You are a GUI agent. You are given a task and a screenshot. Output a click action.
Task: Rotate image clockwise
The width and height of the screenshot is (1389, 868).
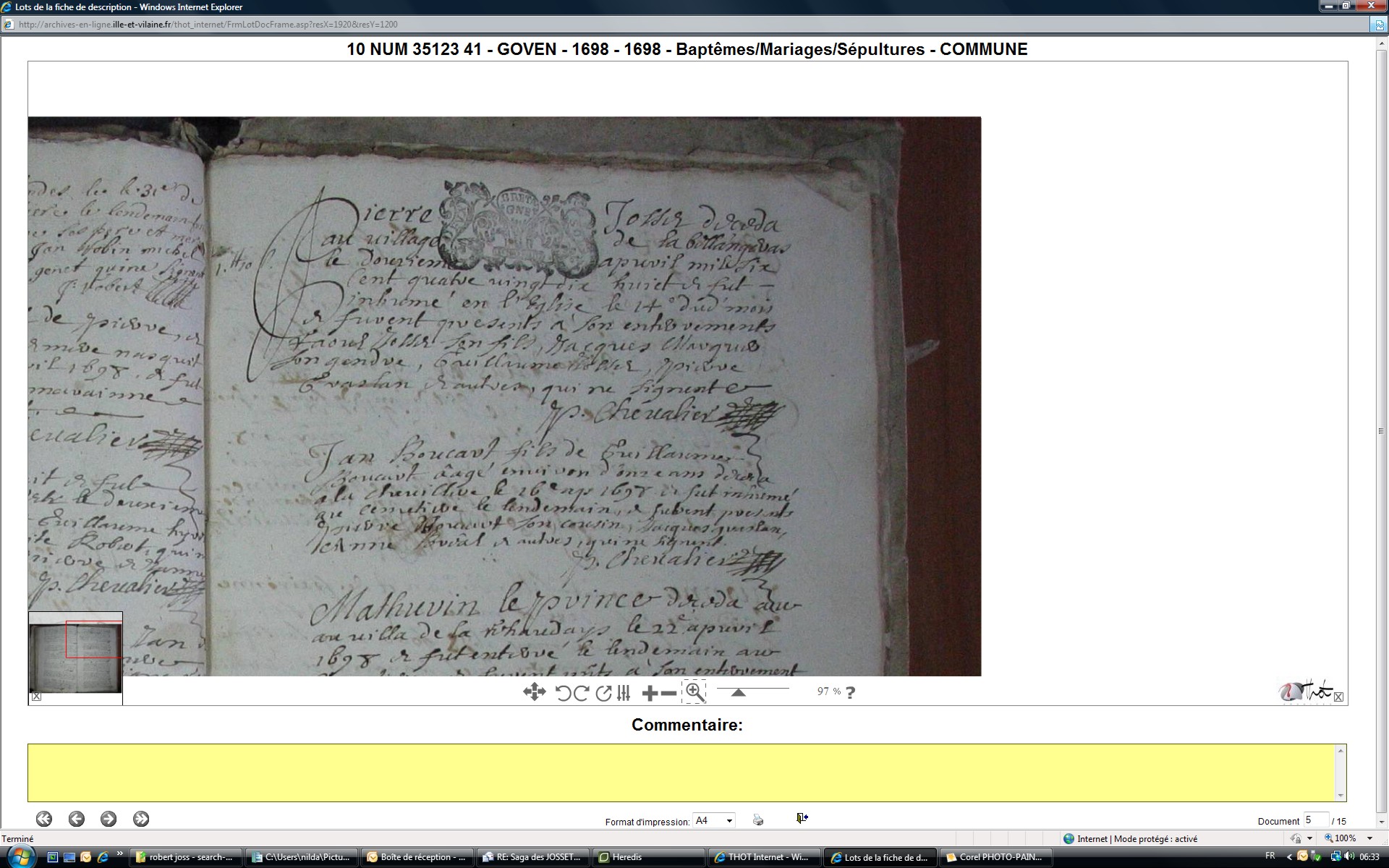click(x=581, y=693)
